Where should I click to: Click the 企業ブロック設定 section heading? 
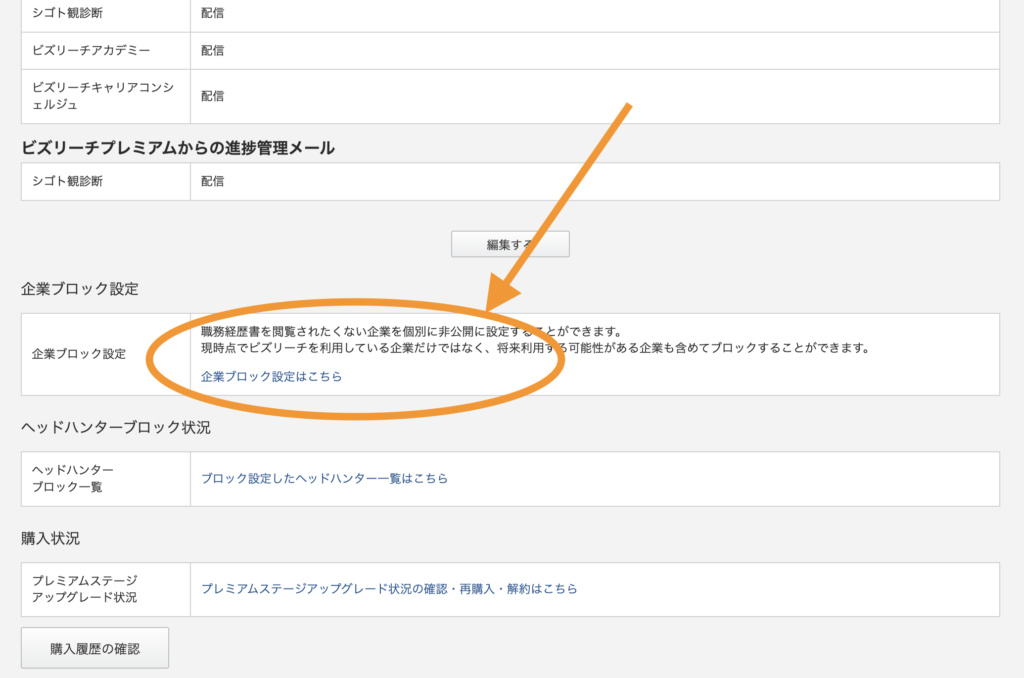[x=80, y=289]
